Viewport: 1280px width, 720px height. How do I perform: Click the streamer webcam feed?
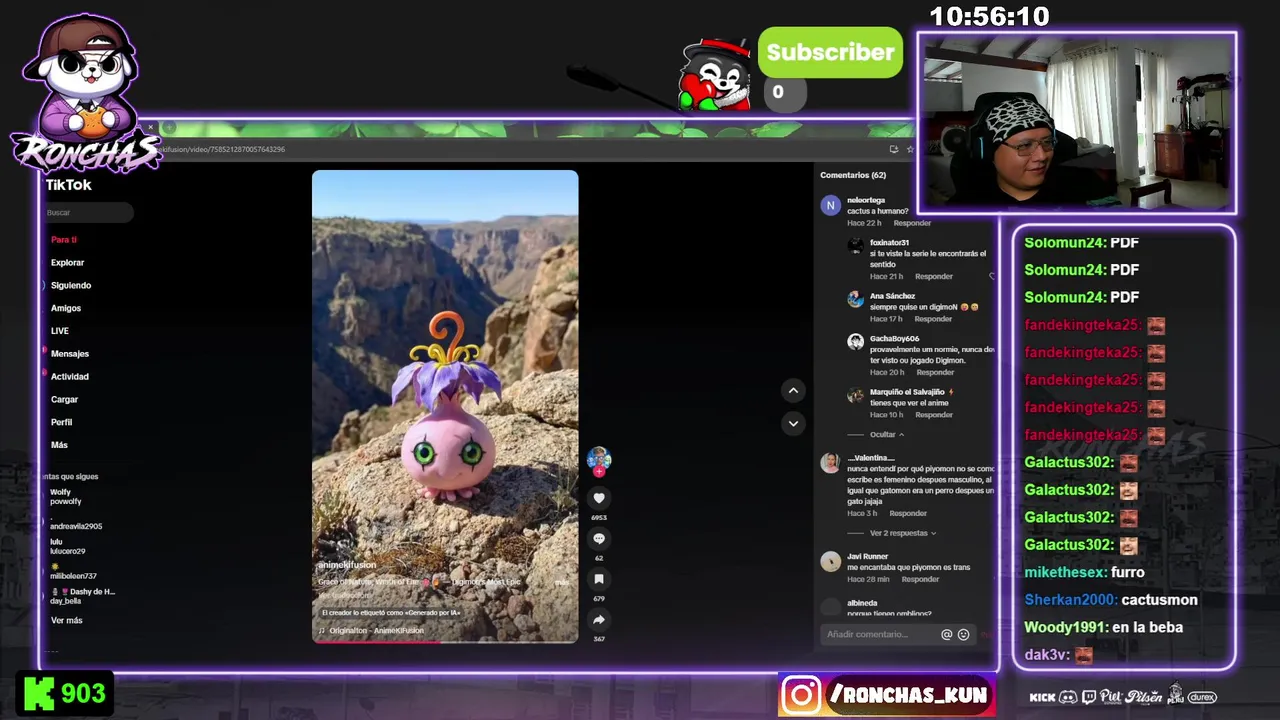point(1077,123)
